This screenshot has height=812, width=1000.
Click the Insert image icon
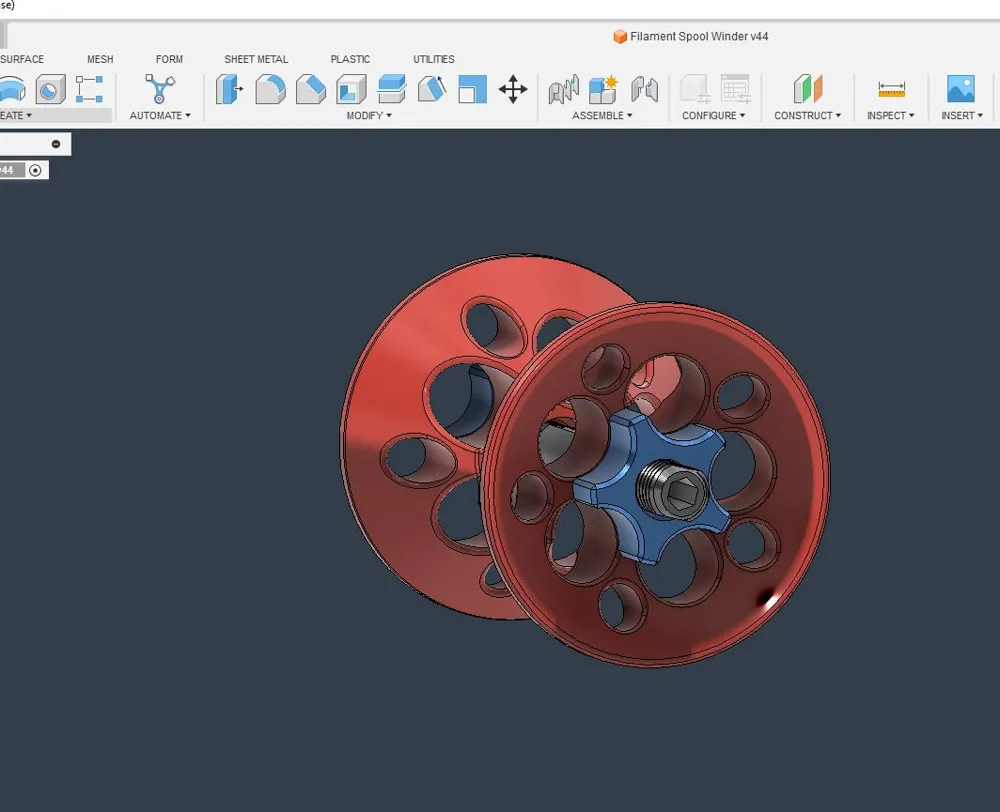coord(961,90)
